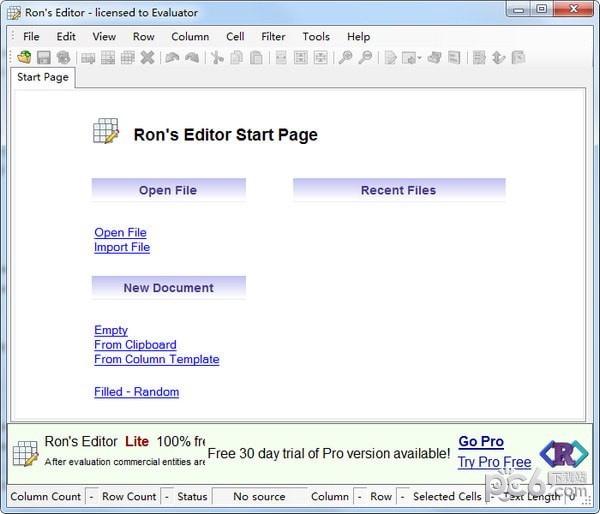Click the 'No source' status field

[x=259, y=497]
